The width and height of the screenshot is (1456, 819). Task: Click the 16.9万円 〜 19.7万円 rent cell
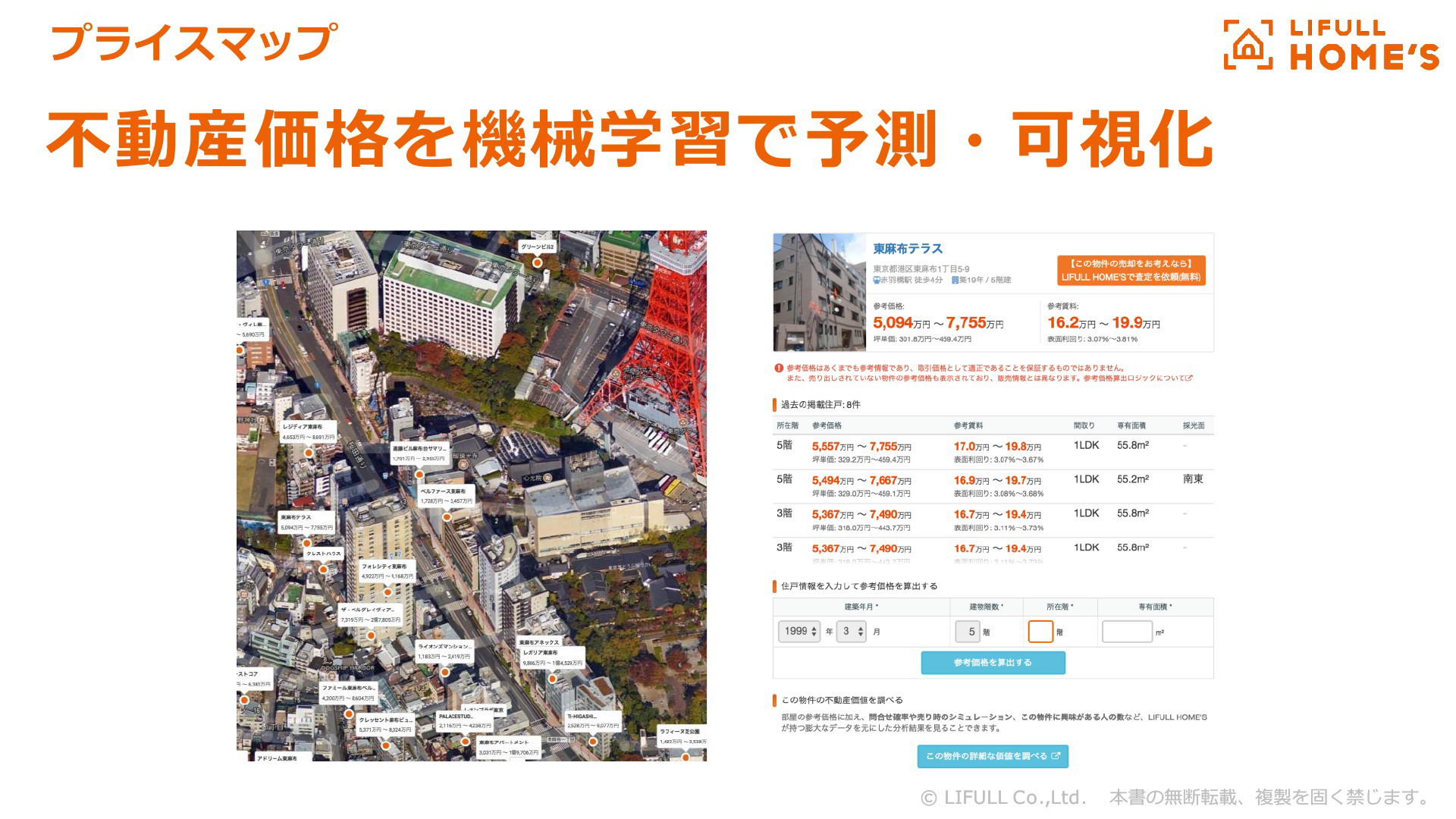click(997, 481)
